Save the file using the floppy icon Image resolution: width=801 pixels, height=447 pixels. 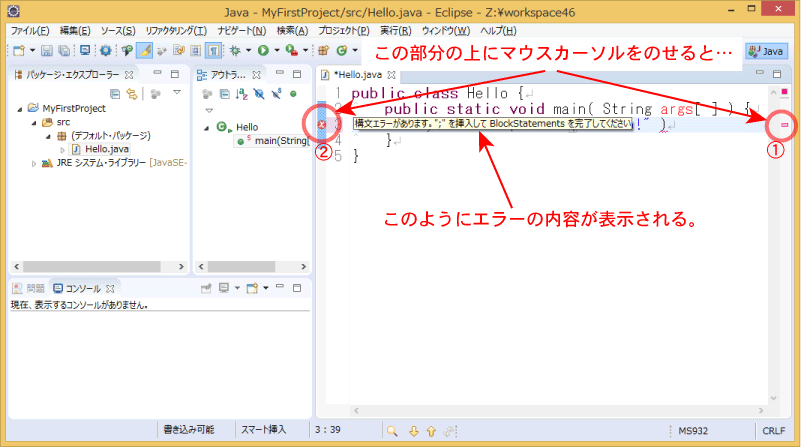click(47, 51)
